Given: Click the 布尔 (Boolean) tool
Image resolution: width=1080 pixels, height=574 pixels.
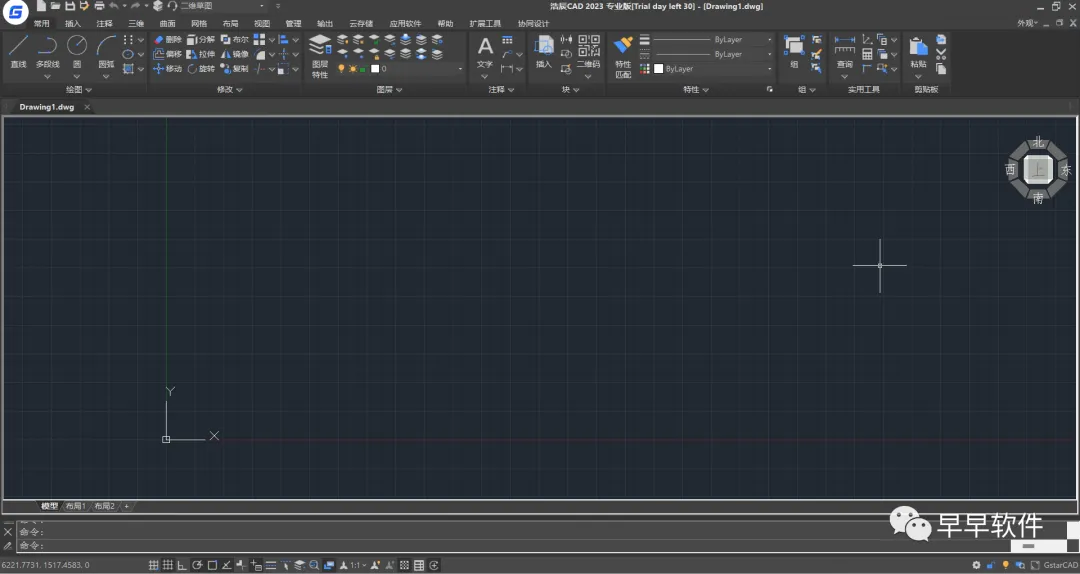Looking at the screenshot, I should (235, 40).
